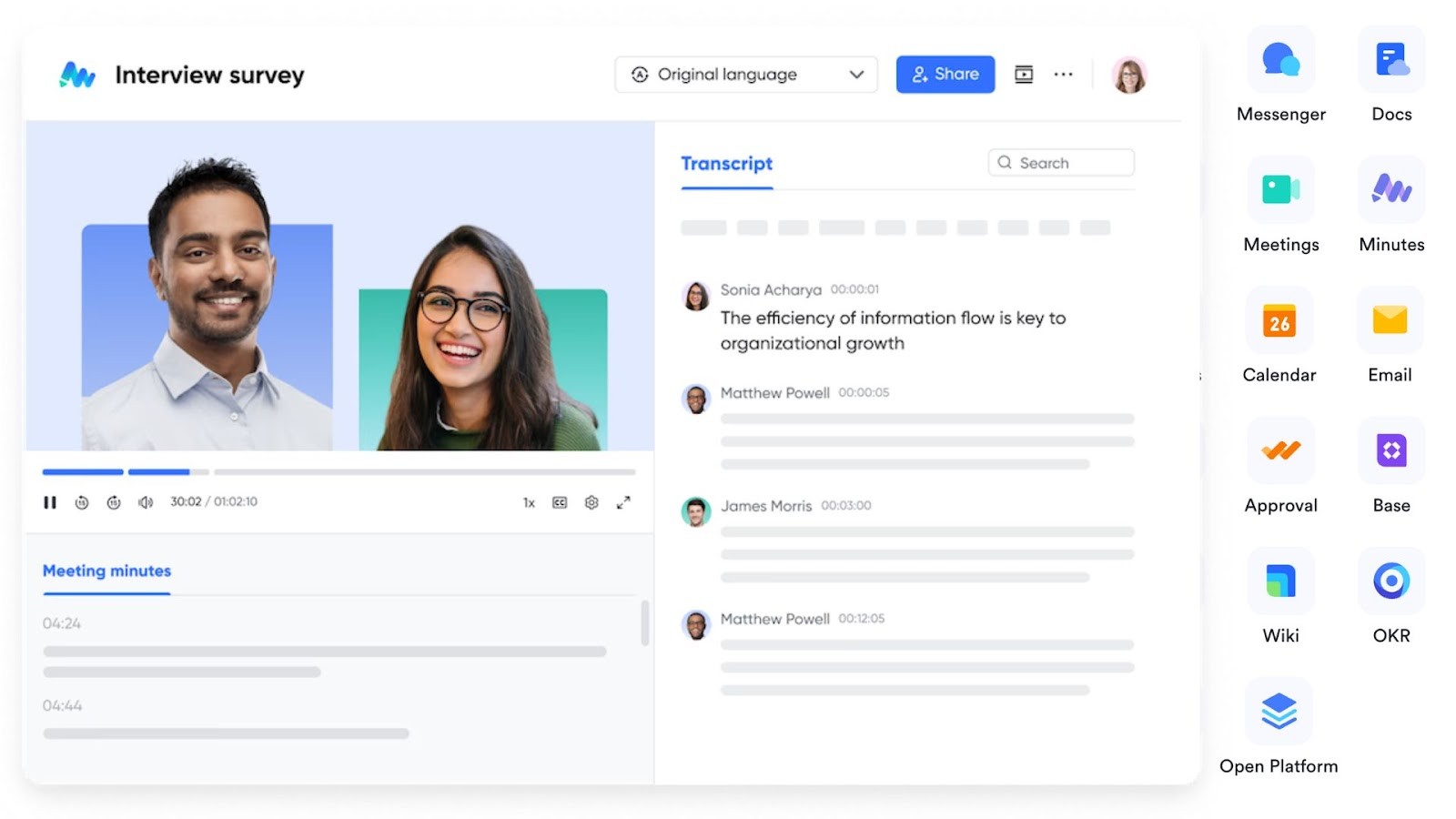1456x819 pixels.
Task: Launch the Messenger app
Action: 1279,58
